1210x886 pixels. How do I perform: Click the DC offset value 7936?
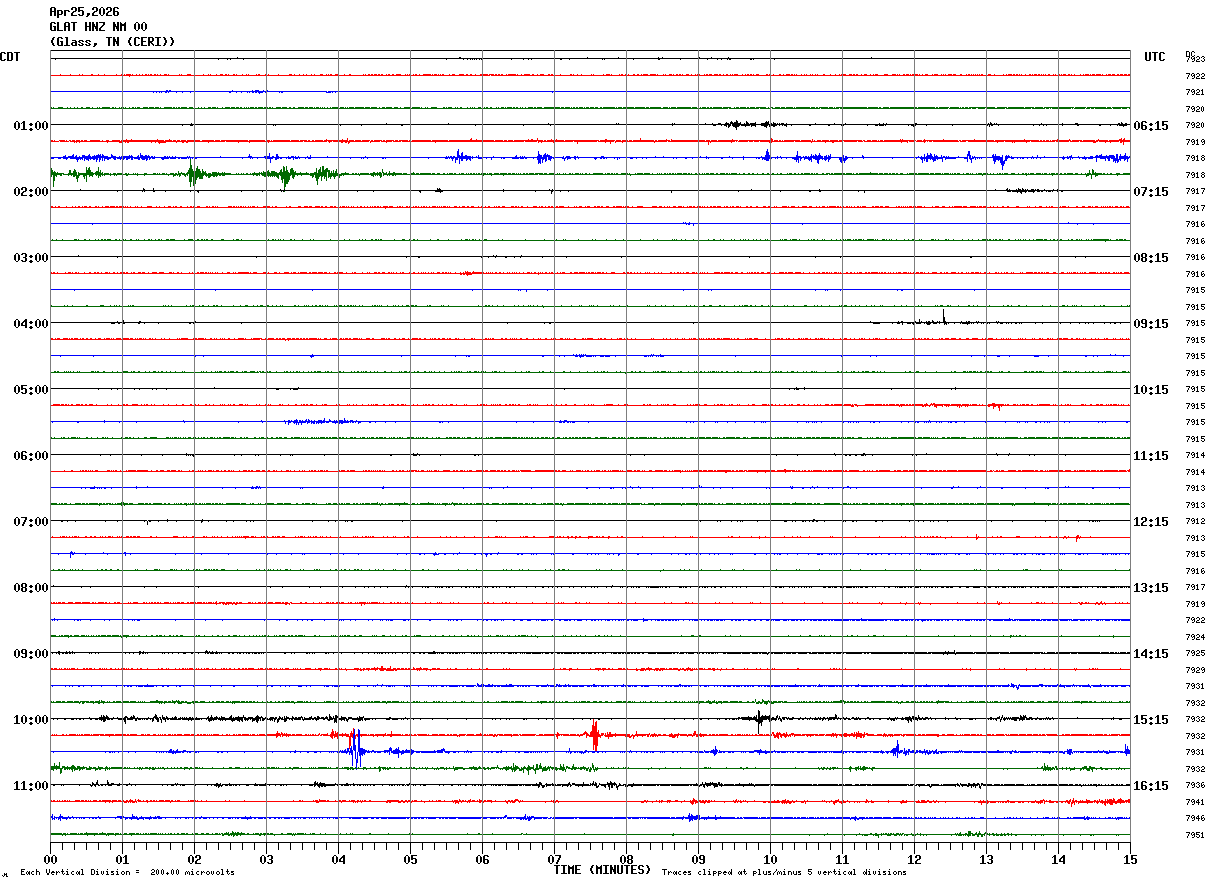[1195, 785]
